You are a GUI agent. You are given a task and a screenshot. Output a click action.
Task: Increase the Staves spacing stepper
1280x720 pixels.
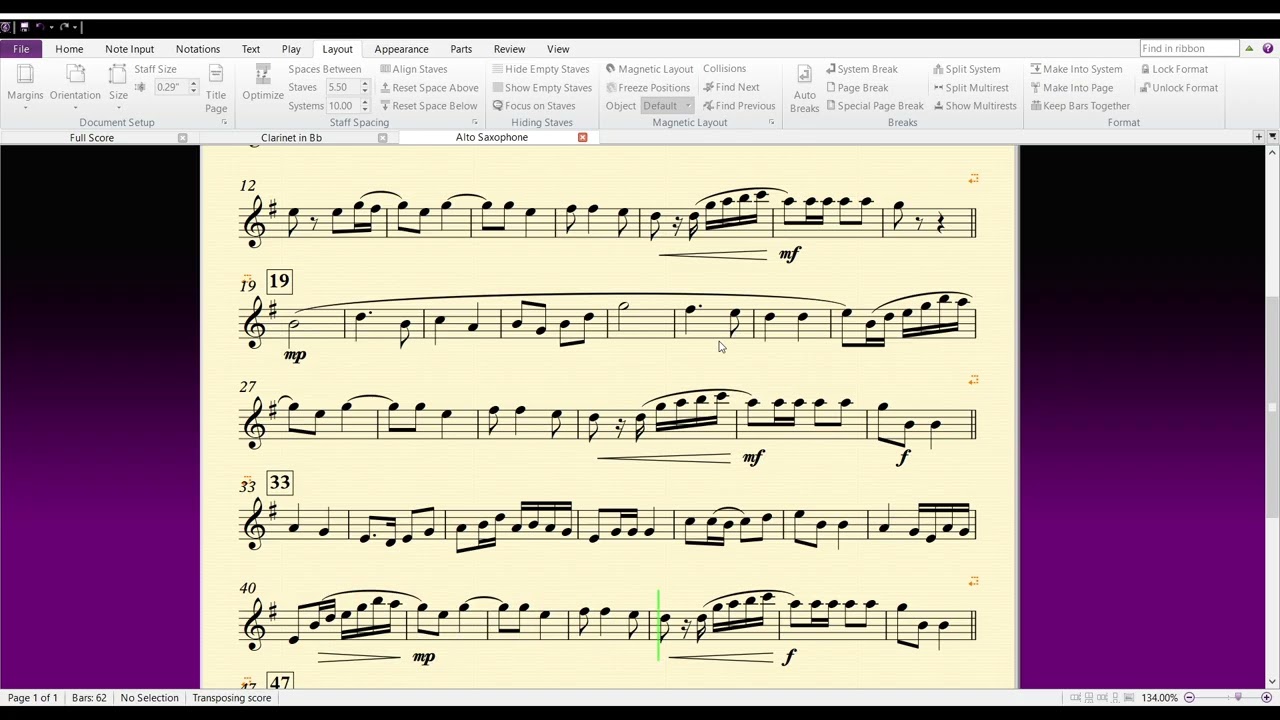click(364, 84)
